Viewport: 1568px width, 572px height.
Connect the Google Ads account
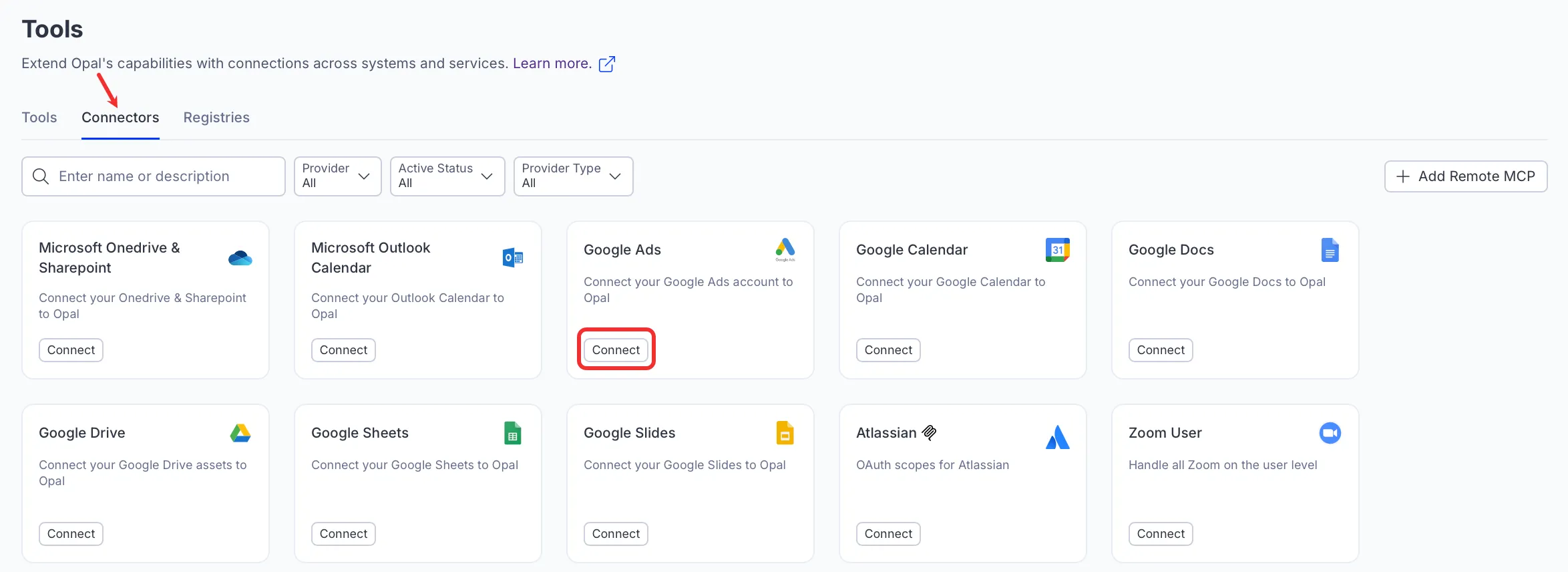pos(616,350)
